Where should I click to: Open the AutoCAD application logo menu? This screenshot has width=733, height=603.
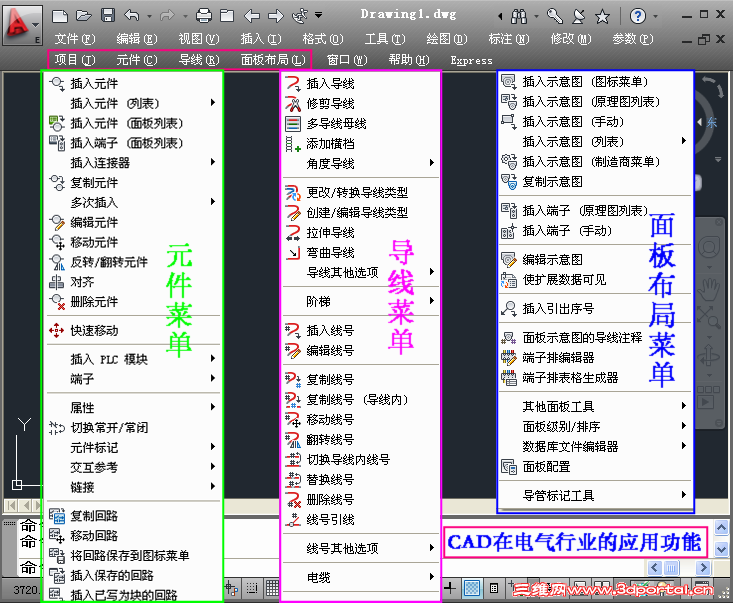[x=22, y=25]
